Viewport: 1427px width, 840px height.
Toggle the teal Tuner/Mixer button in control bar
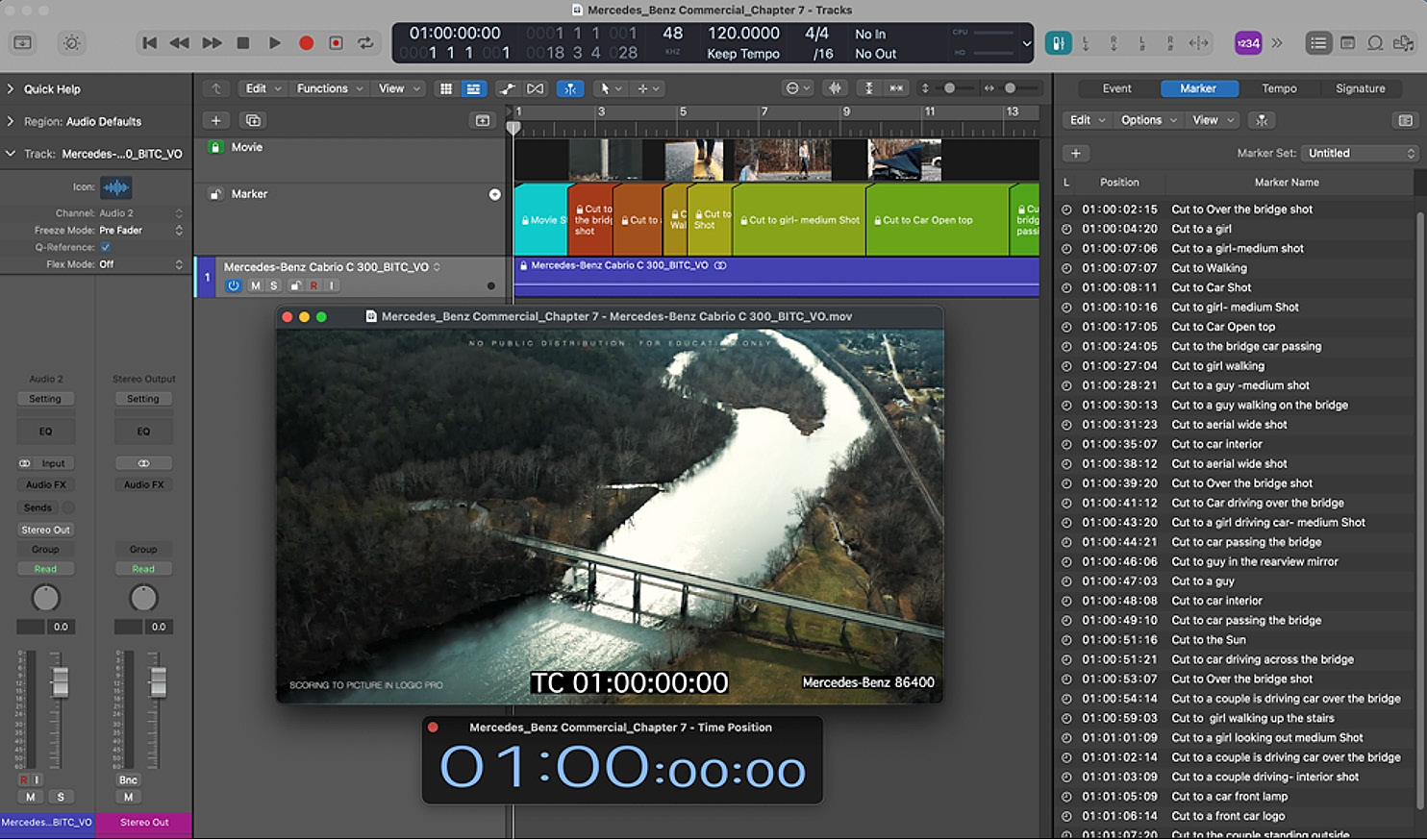1058,42
